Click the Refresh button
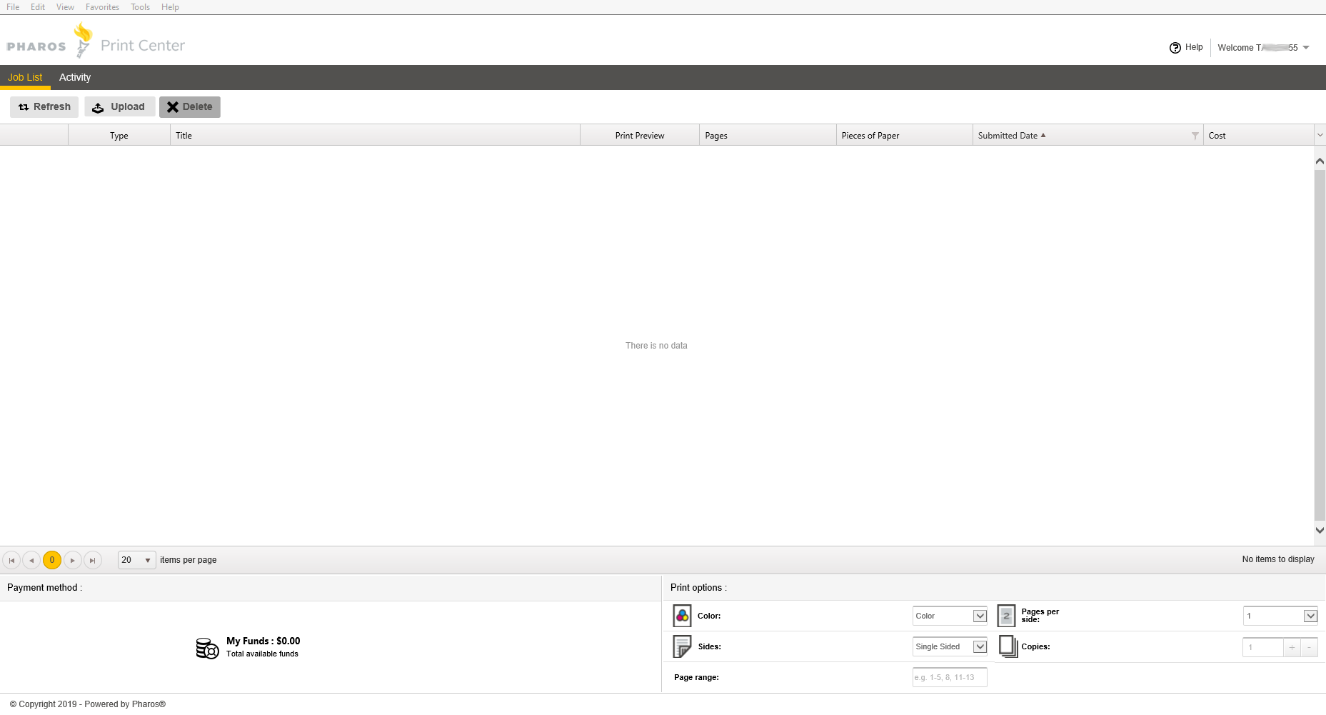1326x715 pixels. 45,107
